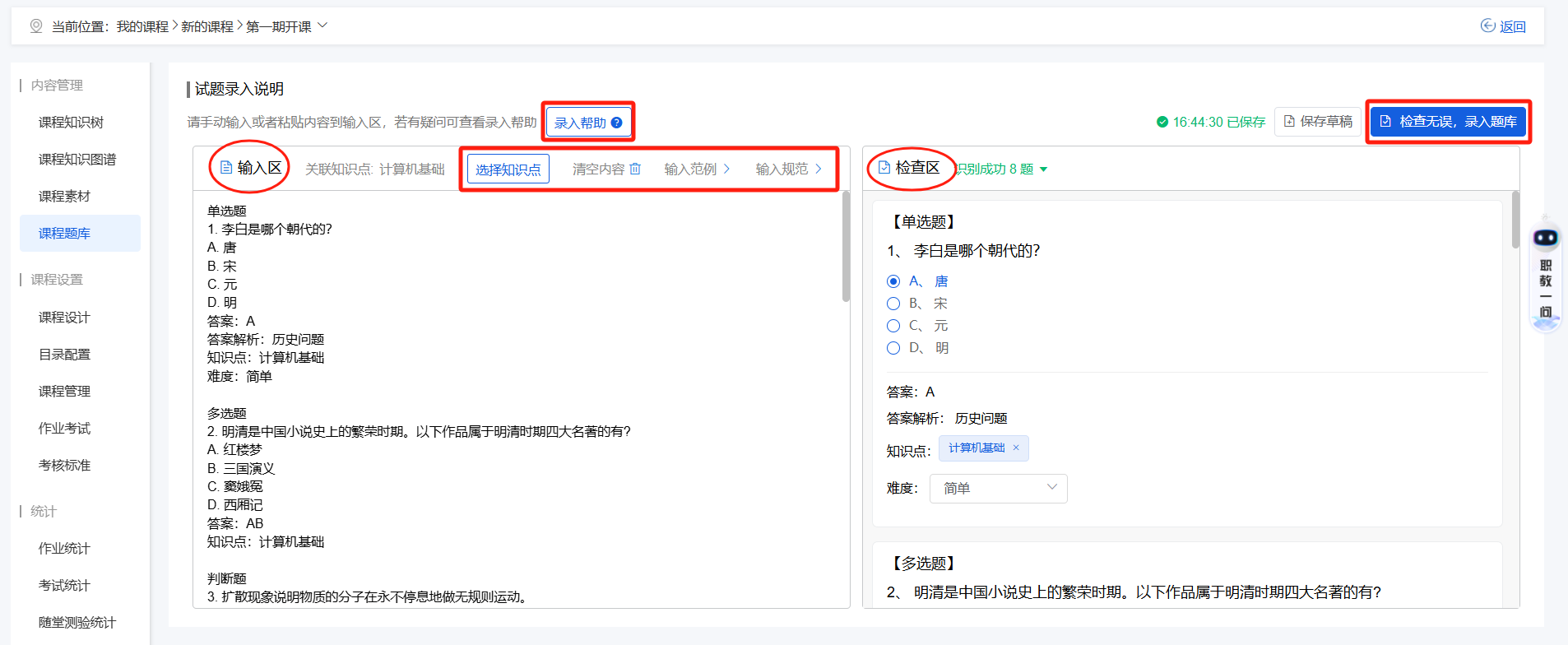Click the 录入帮助 button
1568x645 pixels.
click(588, 123)
